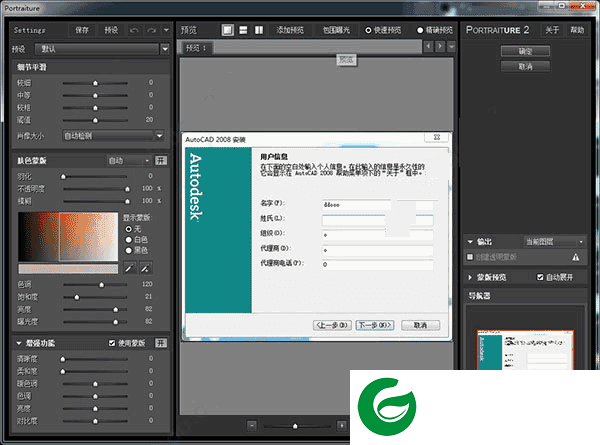
Task: Select horizontal split preview layout icon
Action: click(x=243, y=30)
